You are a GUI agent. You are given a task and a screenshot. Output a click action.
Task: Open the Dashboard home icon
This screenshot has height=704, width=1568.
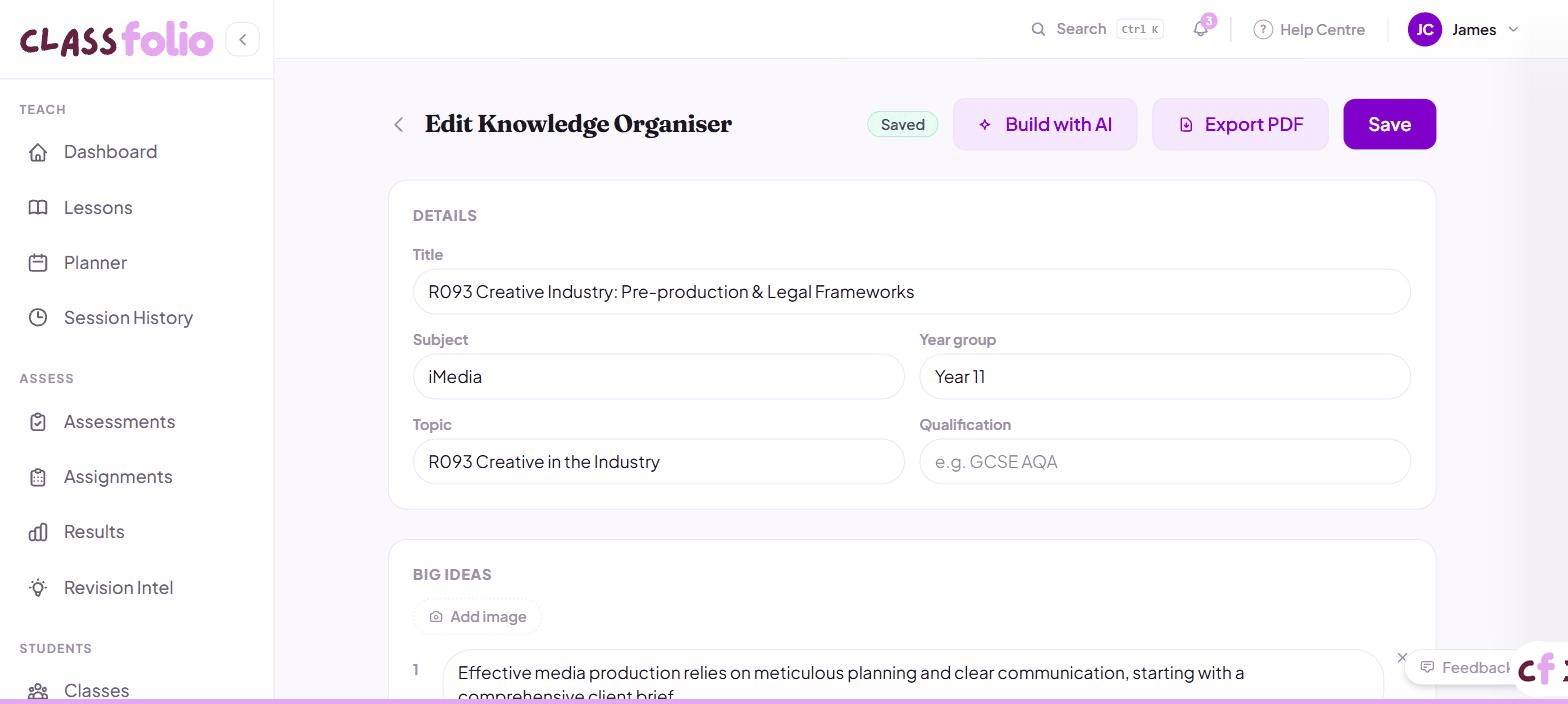38,152
